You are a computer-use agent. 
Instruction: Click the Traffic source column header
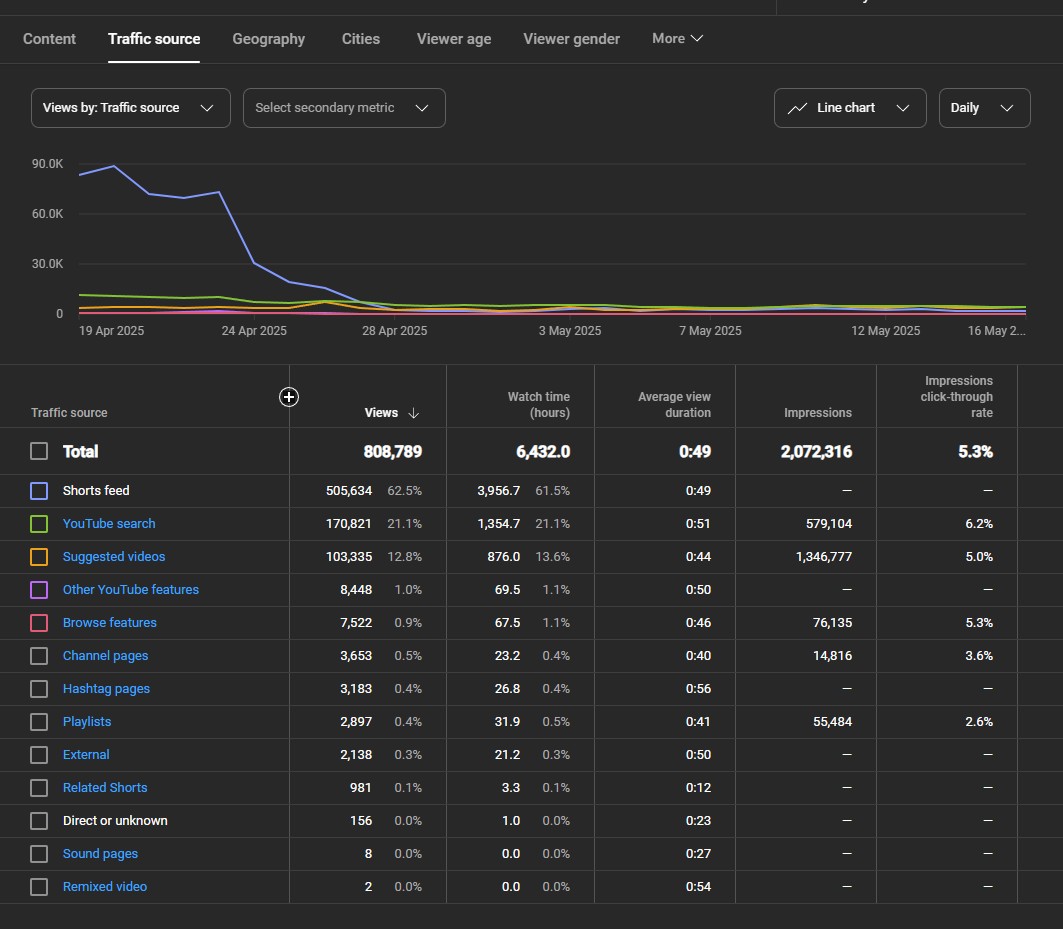coord(69,413)
